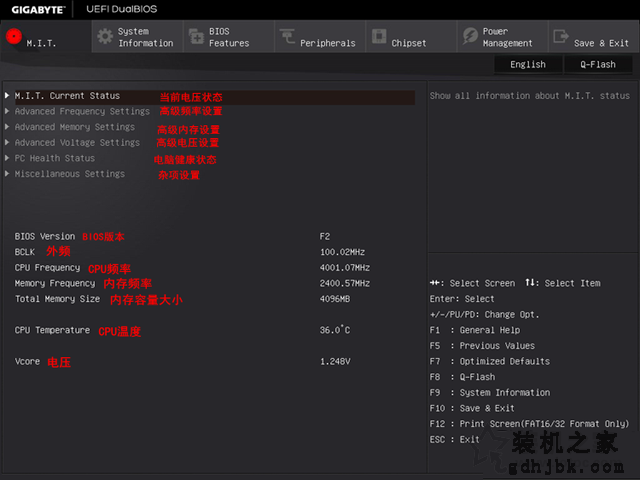Open the BIOS Features tab
Viewport: 640px width, 480px height.
[x=229, y=36]
